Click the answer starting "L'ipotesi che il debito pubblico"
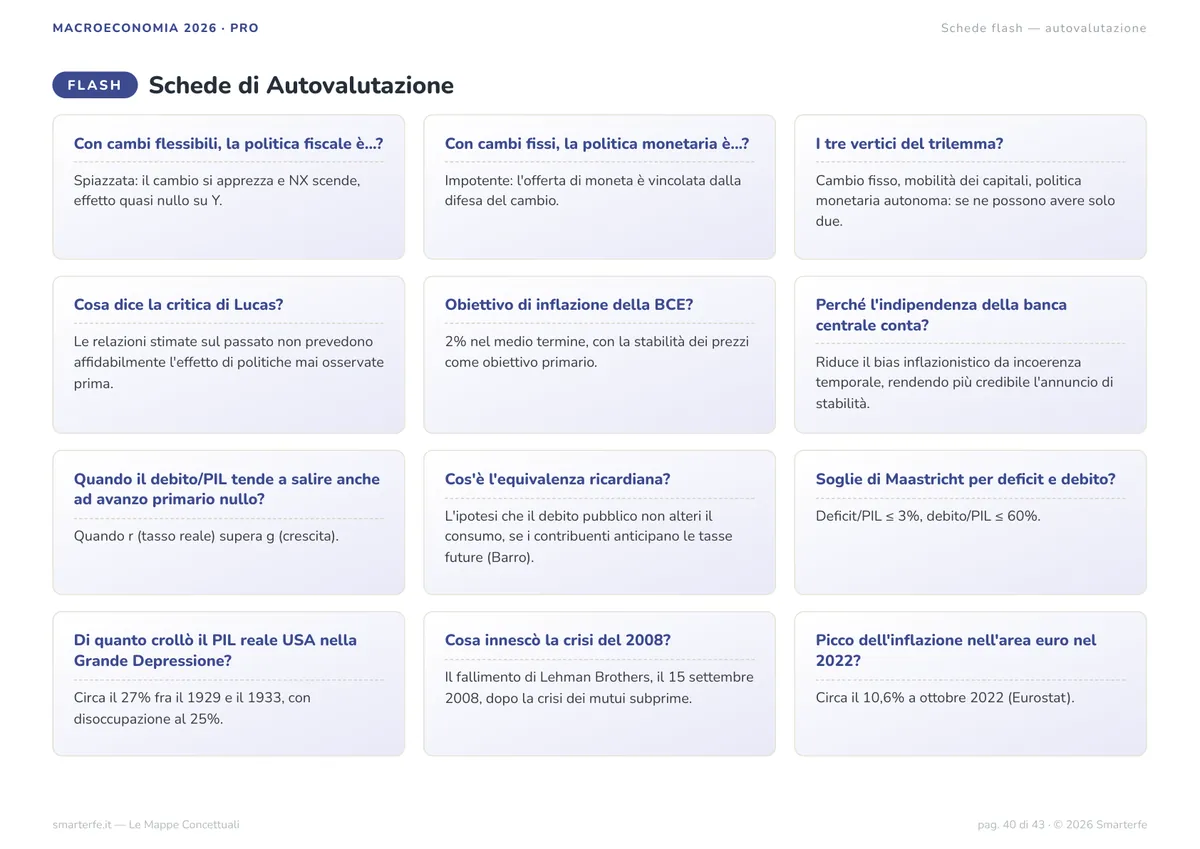The height and width of the screenshot is (849, 1200). [589, 536]
